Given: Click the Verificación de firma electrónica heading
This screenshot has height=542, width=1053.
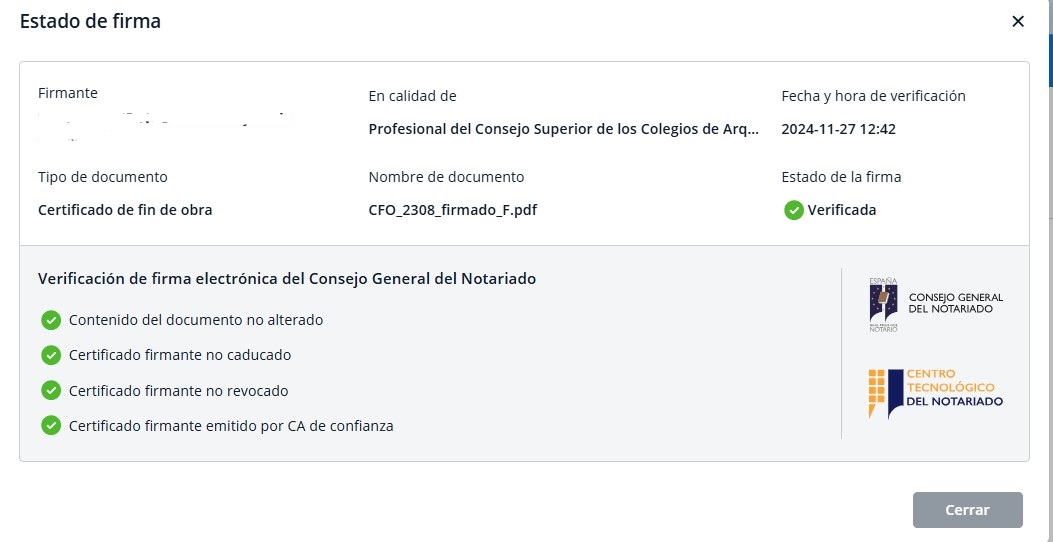Looking at the screenshot, I should 287,279.
